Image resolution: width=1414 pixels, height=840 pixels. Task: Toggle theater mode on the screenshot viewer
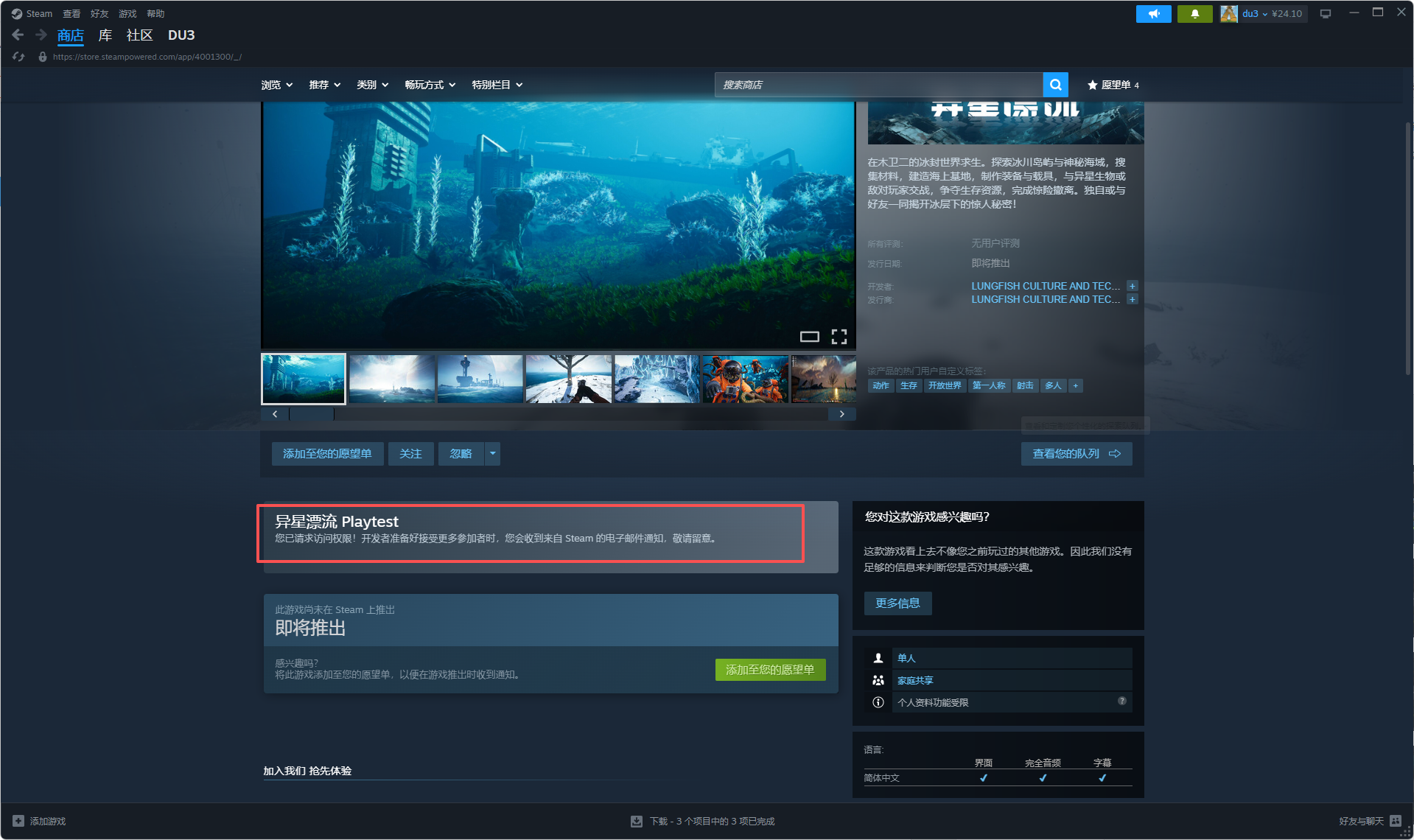(809, 337)
